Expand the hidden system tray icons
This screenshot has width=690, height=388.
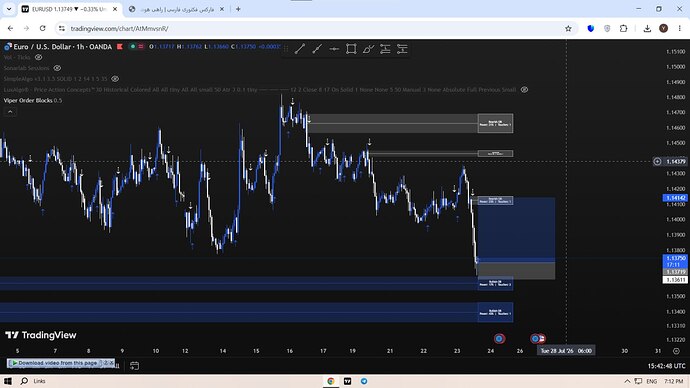[x=627, y=381]
